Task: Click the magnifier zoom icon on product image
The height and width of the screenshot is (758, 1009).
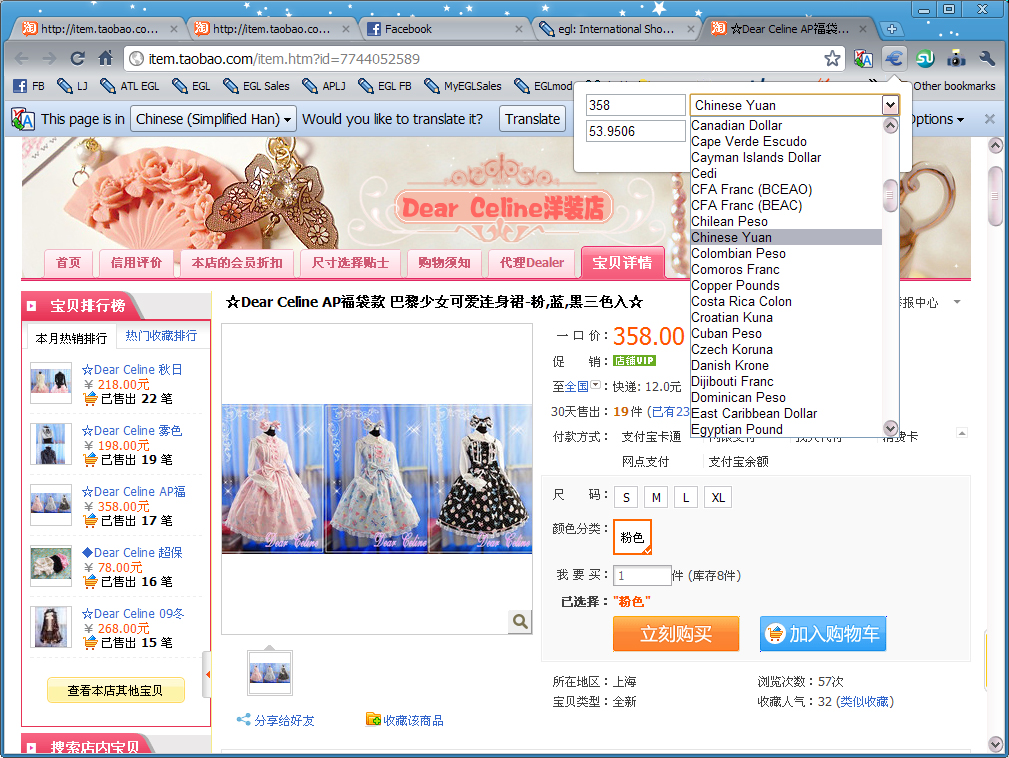Action: tap(520, 622)
